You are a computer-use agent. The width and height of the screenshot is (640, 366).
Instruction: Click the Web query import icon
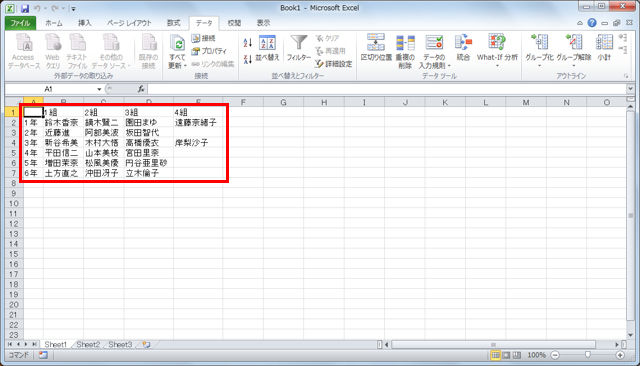click(x=53, y=51)
